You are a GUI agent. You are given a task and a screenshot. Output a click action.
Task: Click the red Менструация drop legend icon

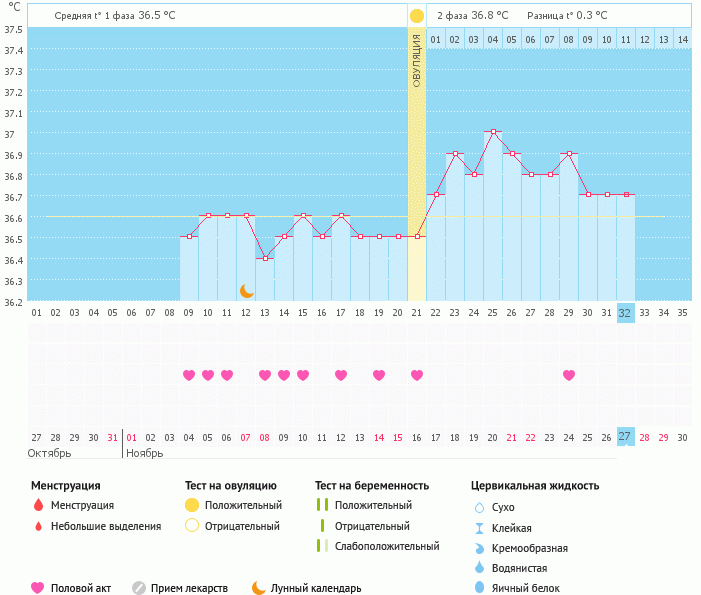click(x=38, y=506)
